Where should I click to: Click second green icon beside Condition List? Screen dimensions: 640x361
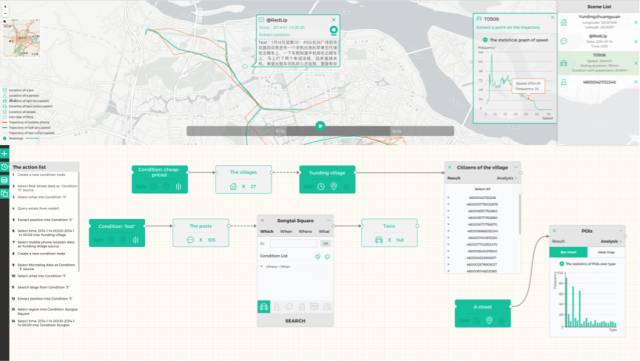point(327,256)
